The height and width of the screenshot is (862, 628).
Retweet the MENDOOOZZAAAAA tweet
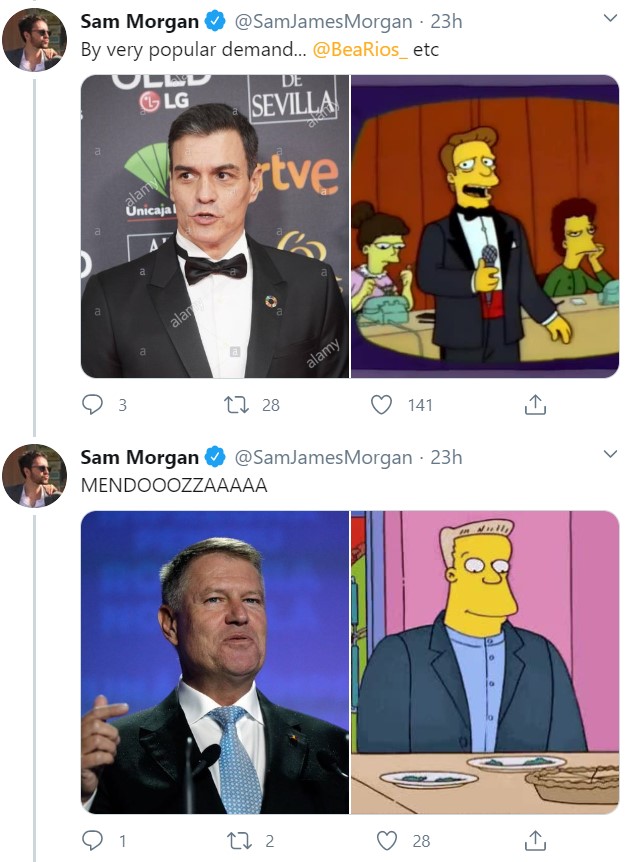pos(237,841)
